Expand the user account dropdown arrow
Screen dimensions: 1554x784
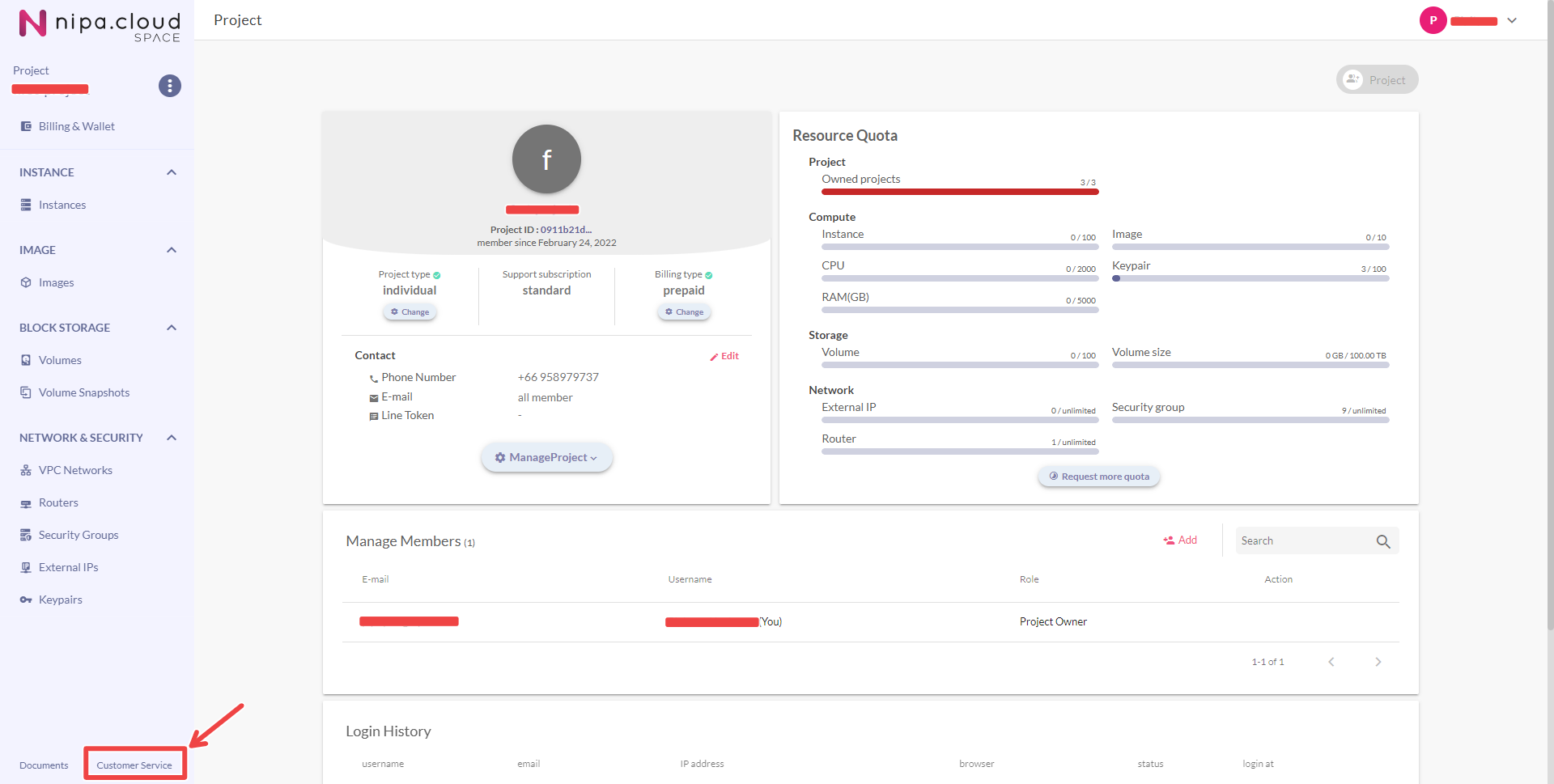tap(1512, 21)
